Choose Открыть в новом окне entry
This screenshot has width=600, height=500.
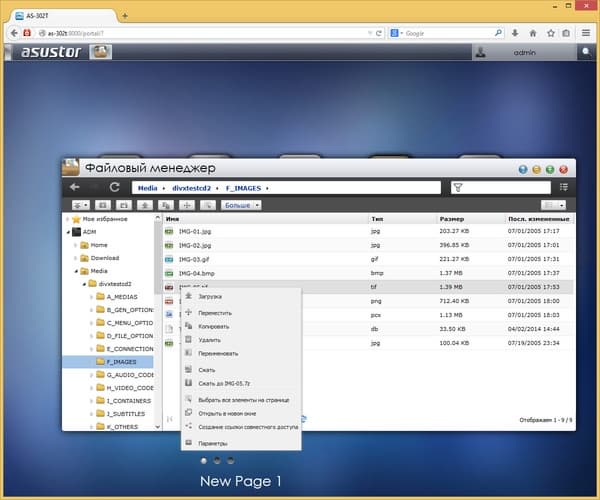241,414
